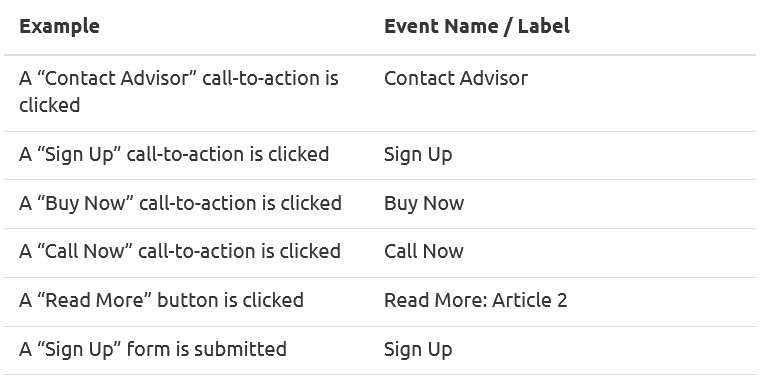The image size is (766, 383).
Task: Select the Read More button clicked example
Action: [161, 300]
